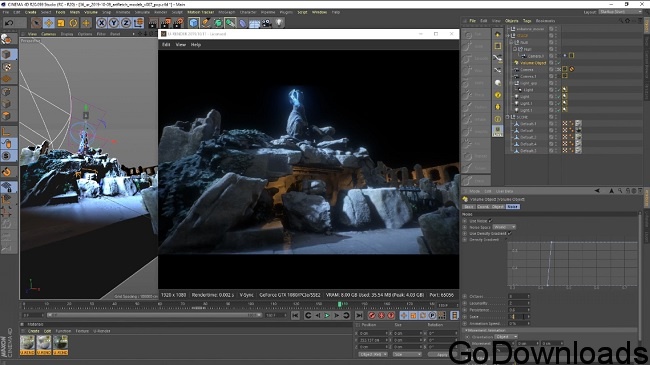The image size is (650, 365).
Task: Click the Make Editable icon
Action: [x=6, y=39]
